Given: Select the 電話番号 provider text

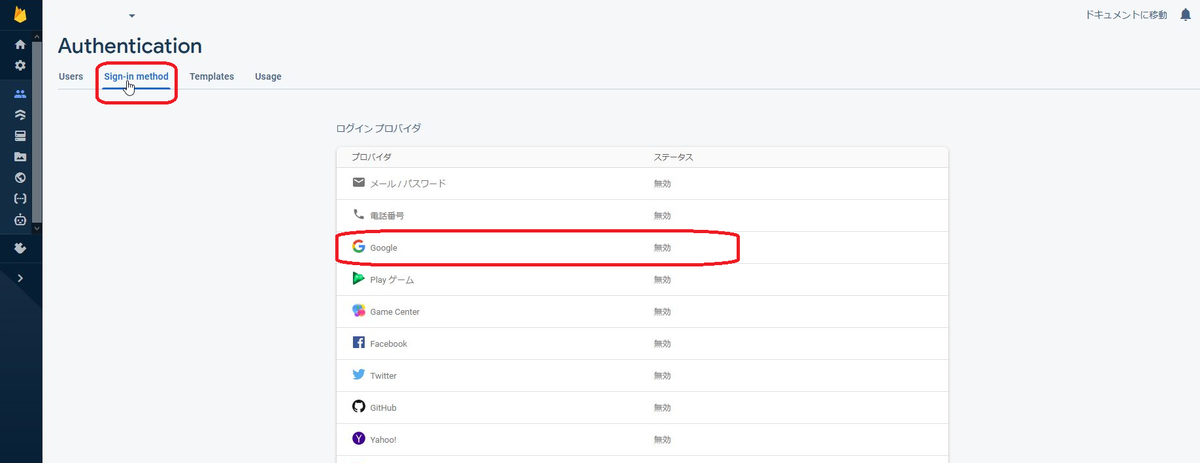Looking at the screenshot, I should pyautogui.click(x=387, y=216).
